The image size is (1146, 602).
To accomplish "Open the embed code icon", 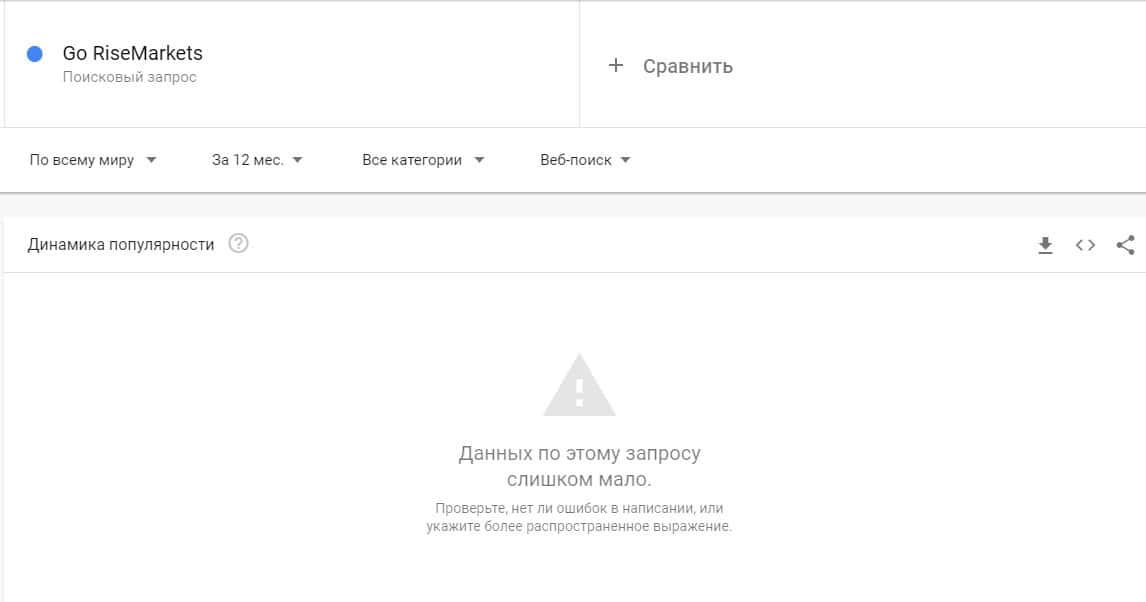I will click(1085, 245).
